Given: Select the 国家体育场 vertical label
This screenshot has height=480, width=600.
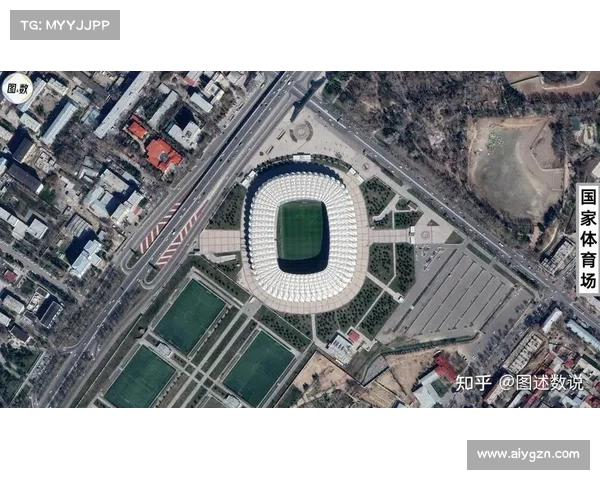Looking at the screenshot, I should [588, 238].
